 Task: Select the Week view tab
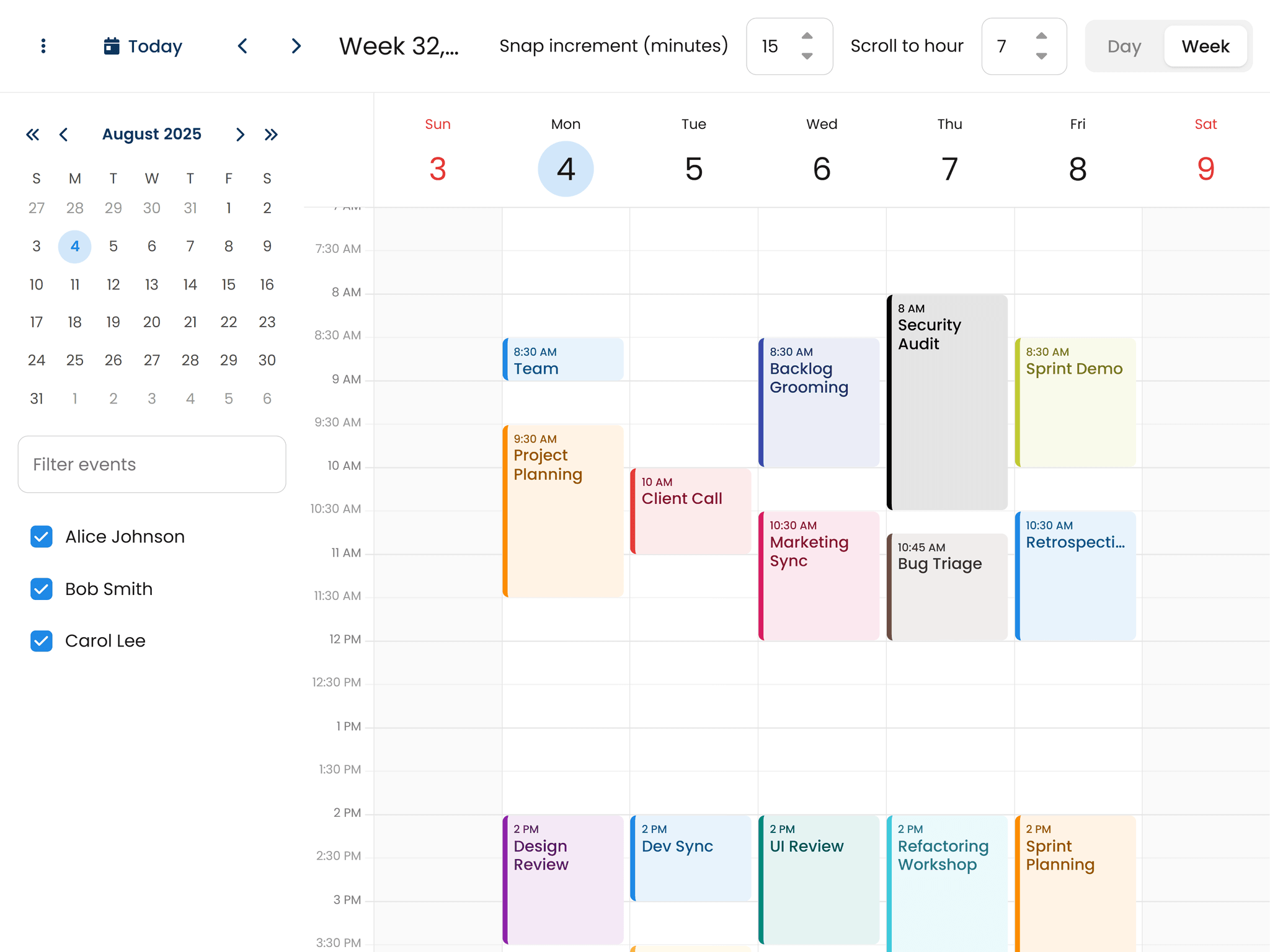tap(1205, 46)
